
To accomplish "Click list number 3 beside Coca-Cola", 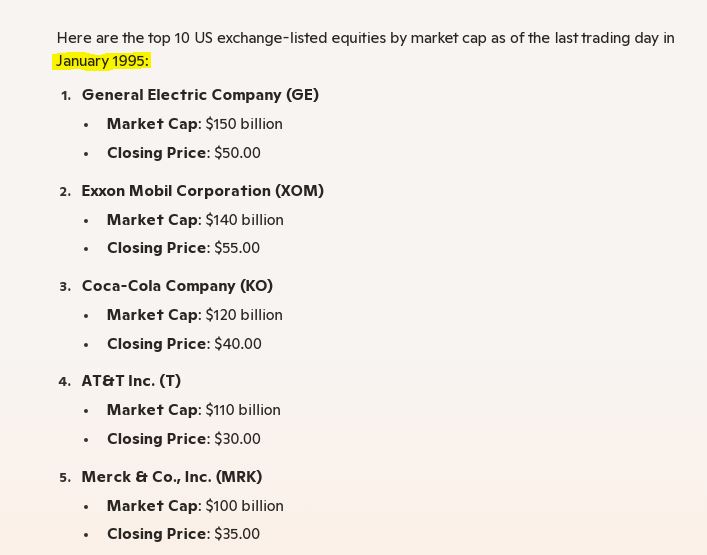I will coord(65,286).
